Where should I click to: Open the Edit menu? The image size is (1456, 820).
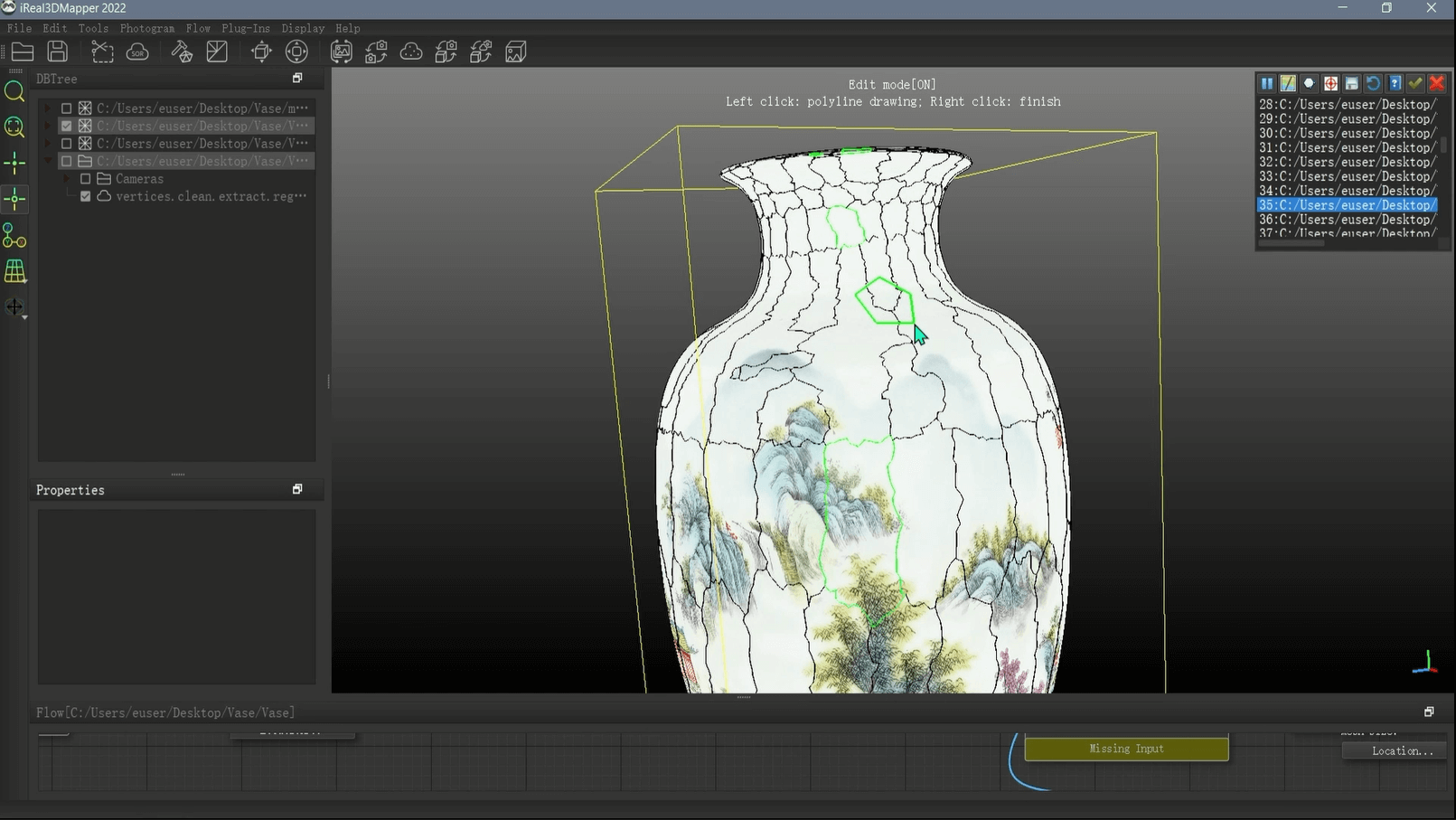pyautogui.click(x=54, y=28)
